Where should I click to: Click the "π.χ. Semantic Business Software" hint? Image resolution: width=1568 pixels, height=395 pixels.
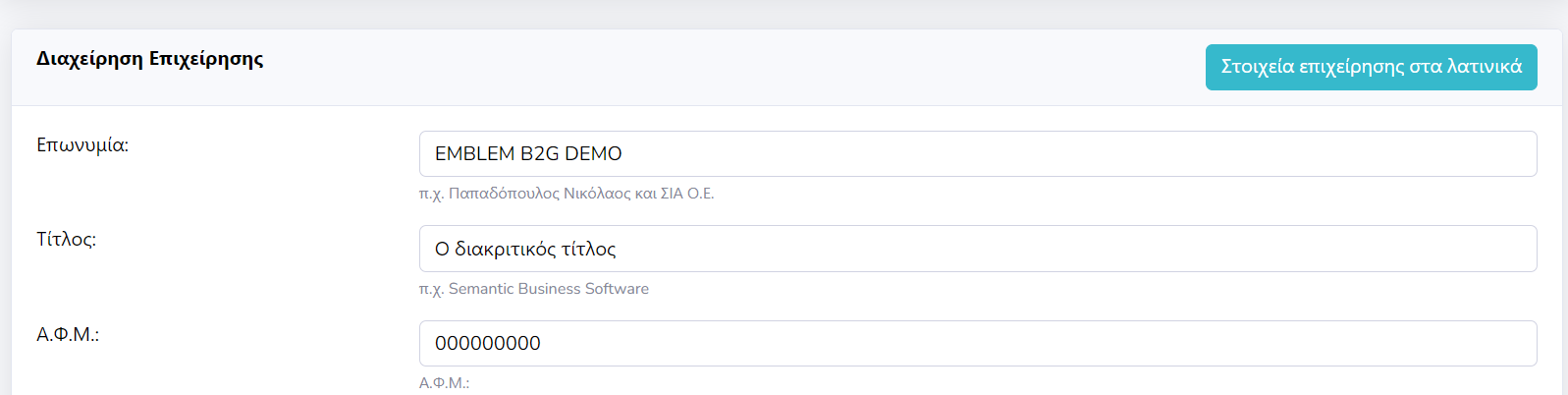[534, 289]
